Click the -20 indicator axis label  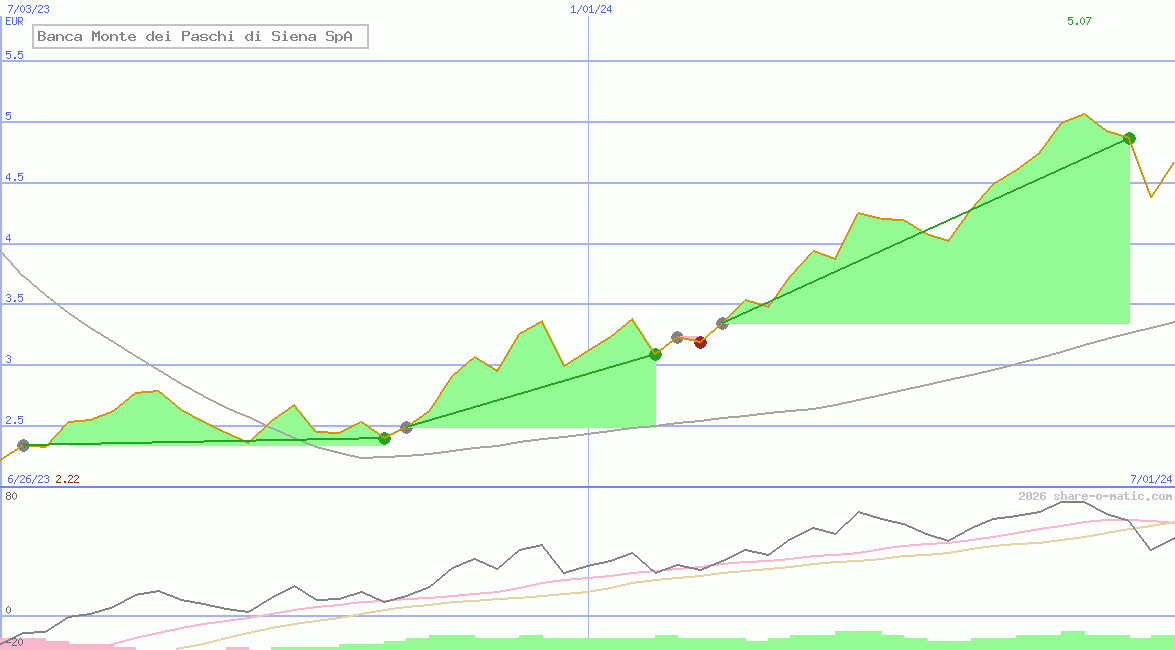click(13, 643)
